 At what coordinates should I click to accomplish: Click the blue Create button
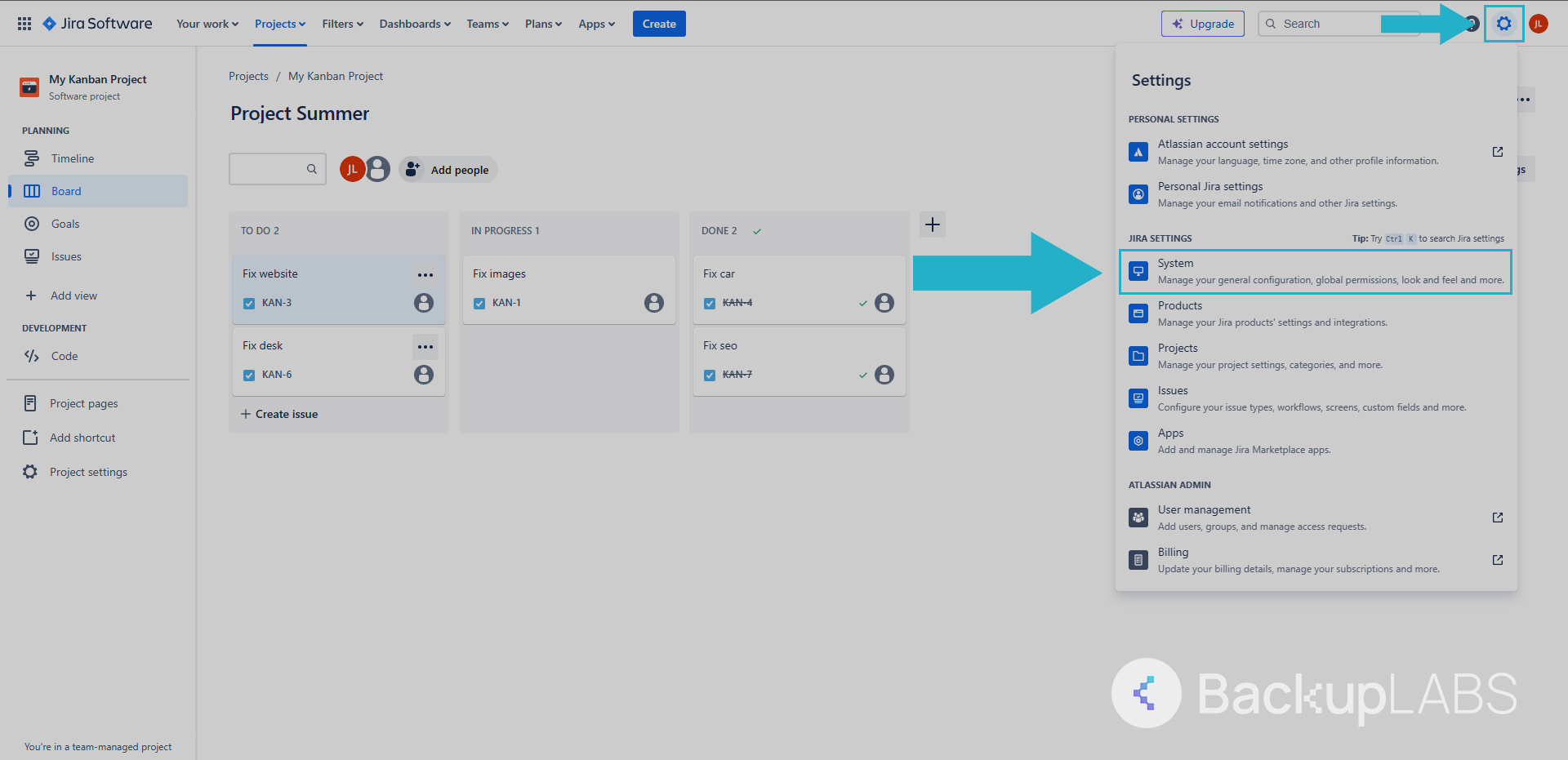point(658,24)
